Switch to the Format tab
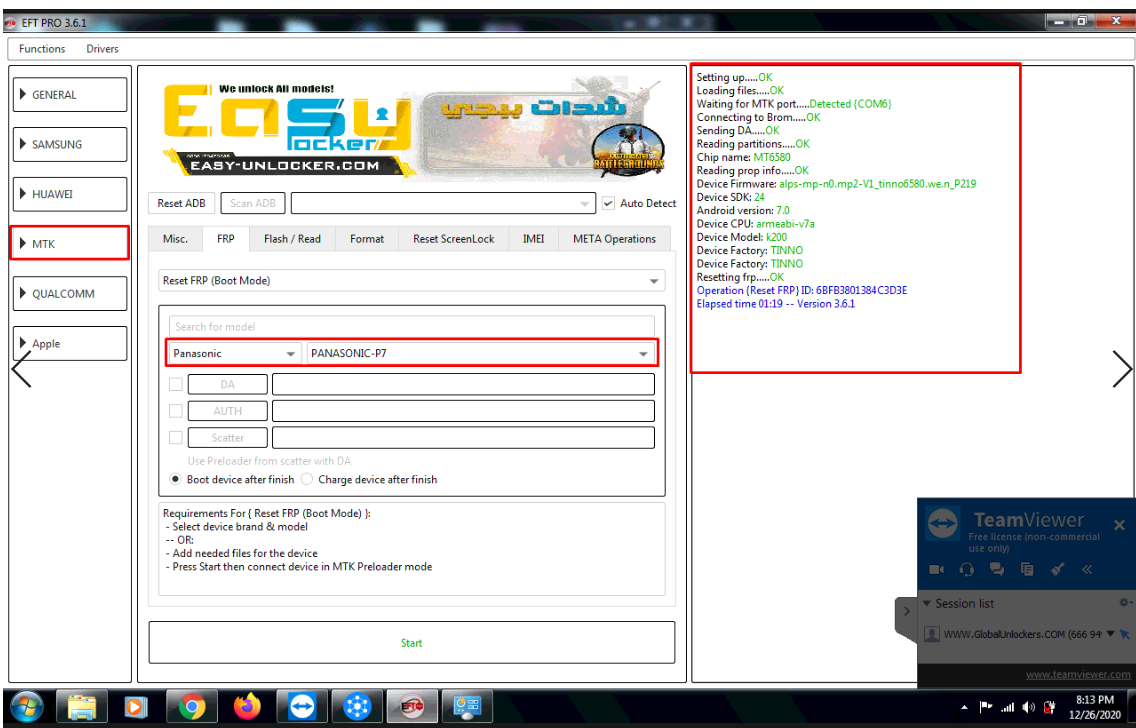This screenshot has height=728, width=1136. [x=367, y=238]
